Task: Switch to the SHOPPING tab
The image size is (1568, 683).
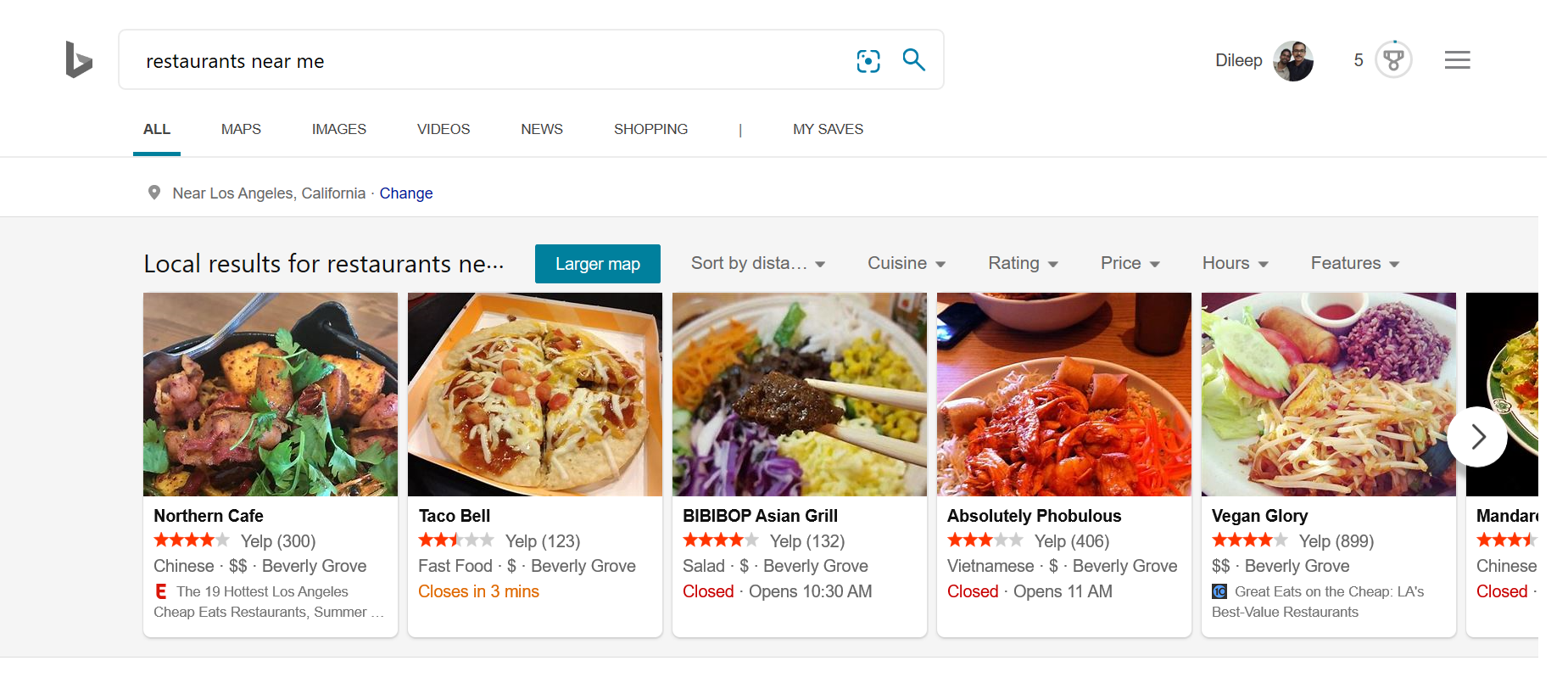Action: 650,129
